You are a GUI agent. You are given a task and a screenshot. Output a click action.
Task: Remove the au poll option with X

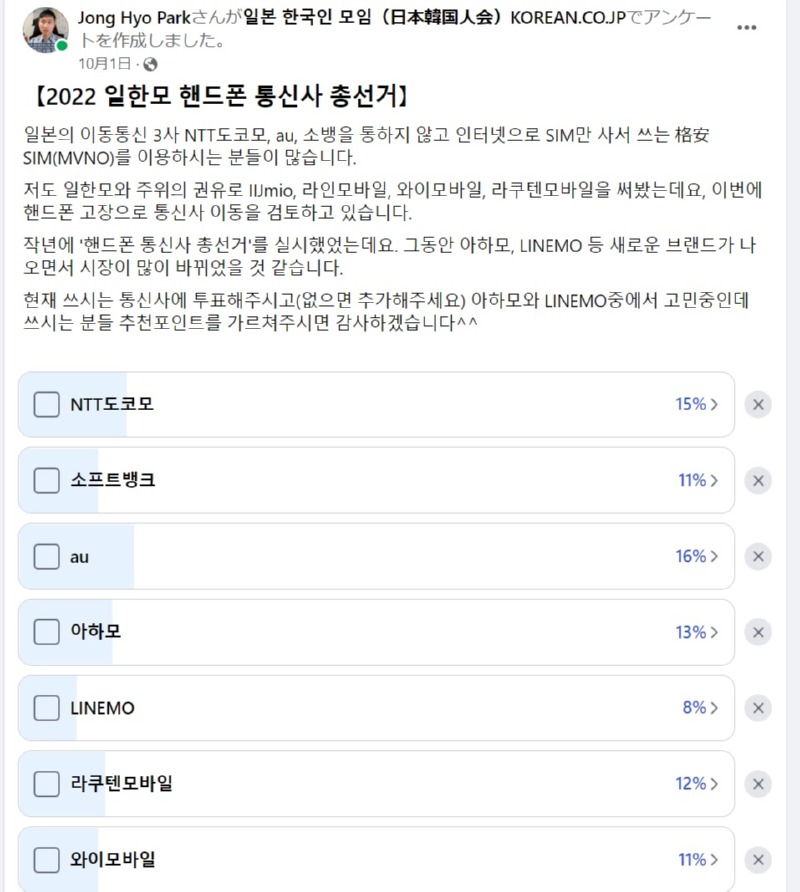click(x=758, y=556)
